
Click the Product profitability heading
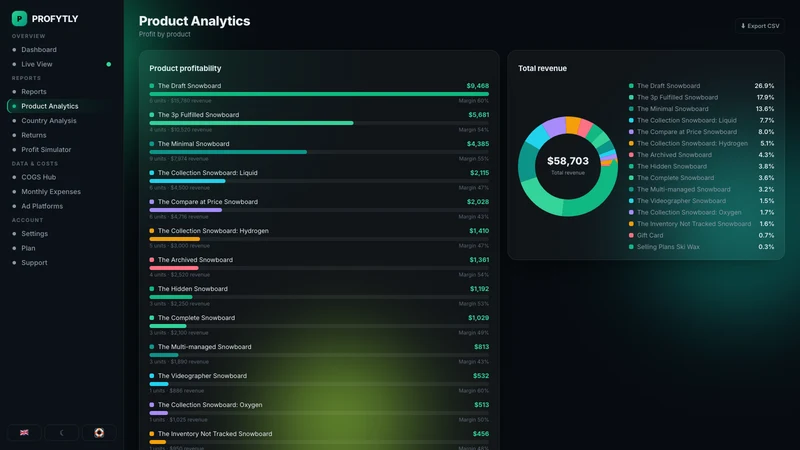pyautogui.click(x=185, y=68)
